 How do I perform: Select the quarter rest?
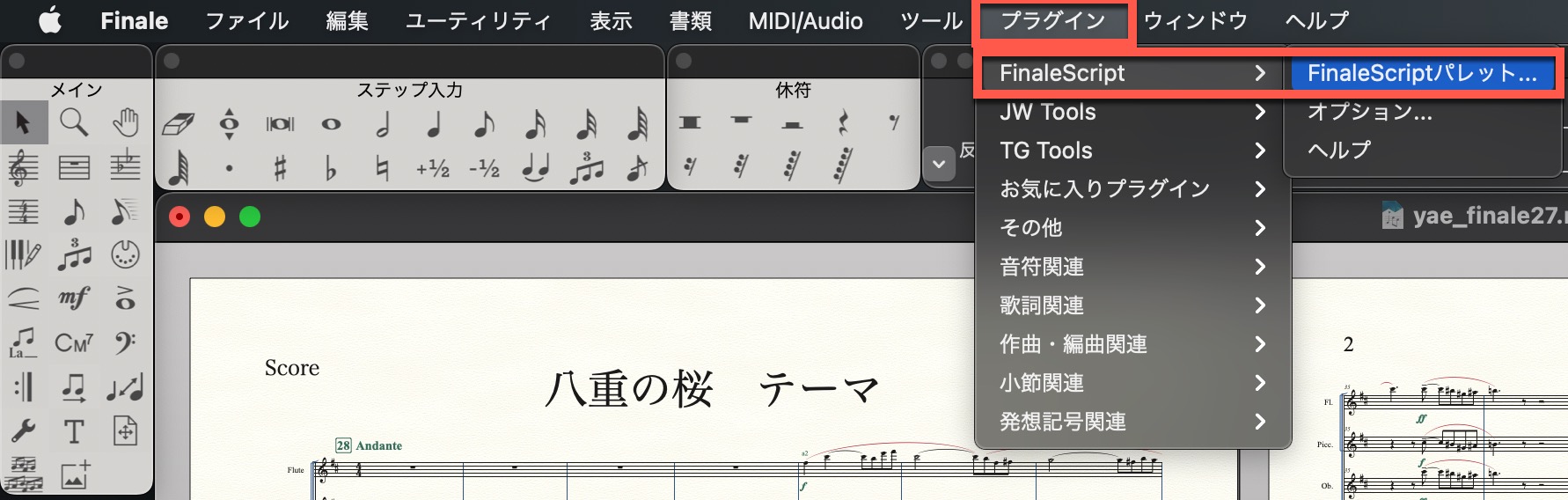[844, 123]
